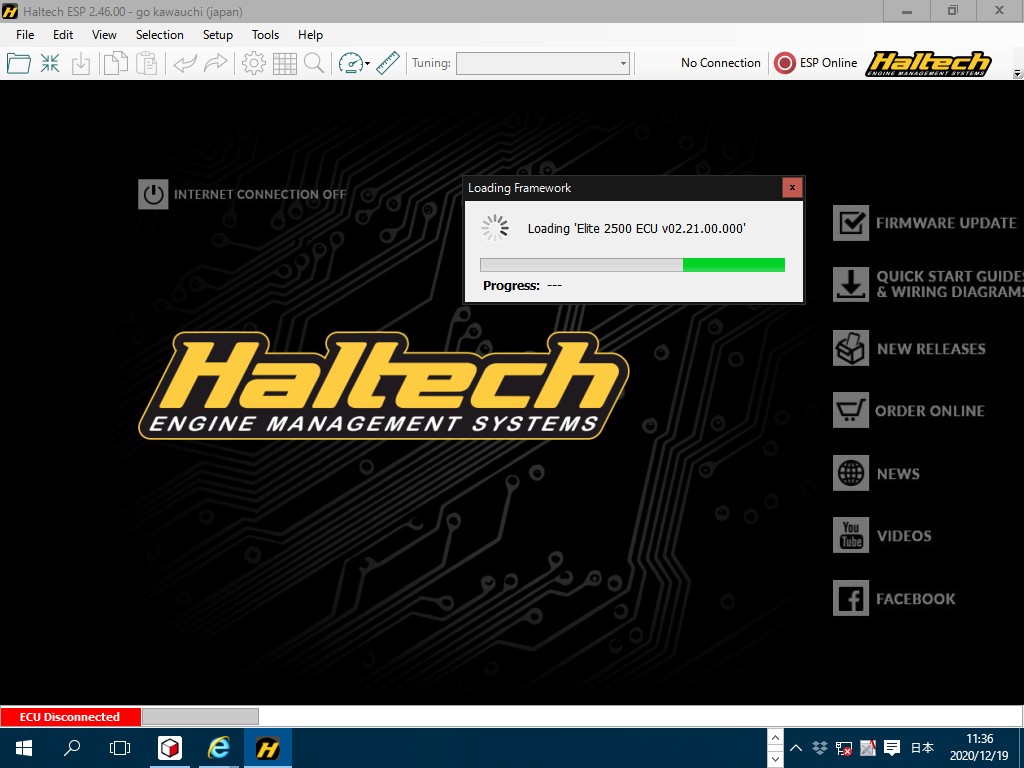Click the ruler measurement toolbar icon
This screenshot has height=768, width=1024.
(x=388, y=63)
